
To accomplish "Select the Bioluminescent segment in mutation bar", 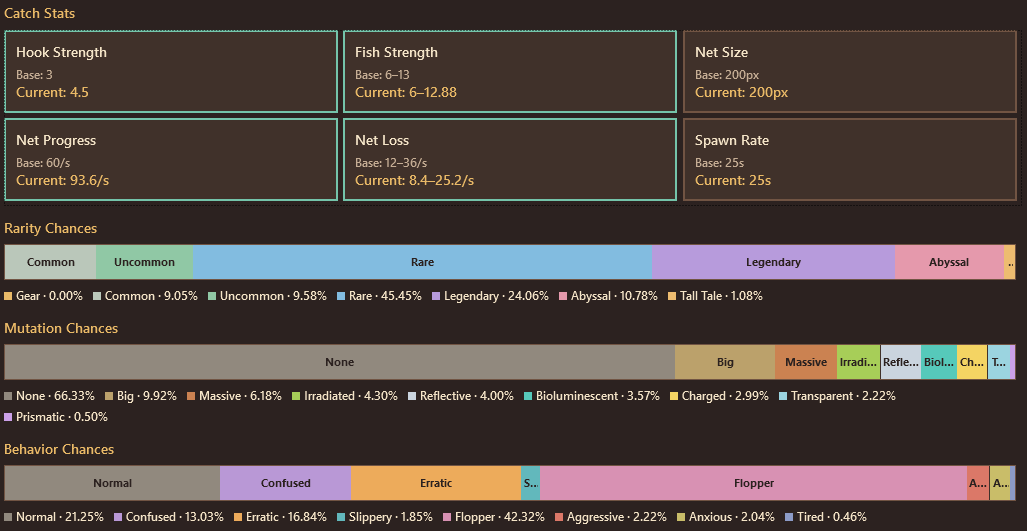I will click(939, 362).
